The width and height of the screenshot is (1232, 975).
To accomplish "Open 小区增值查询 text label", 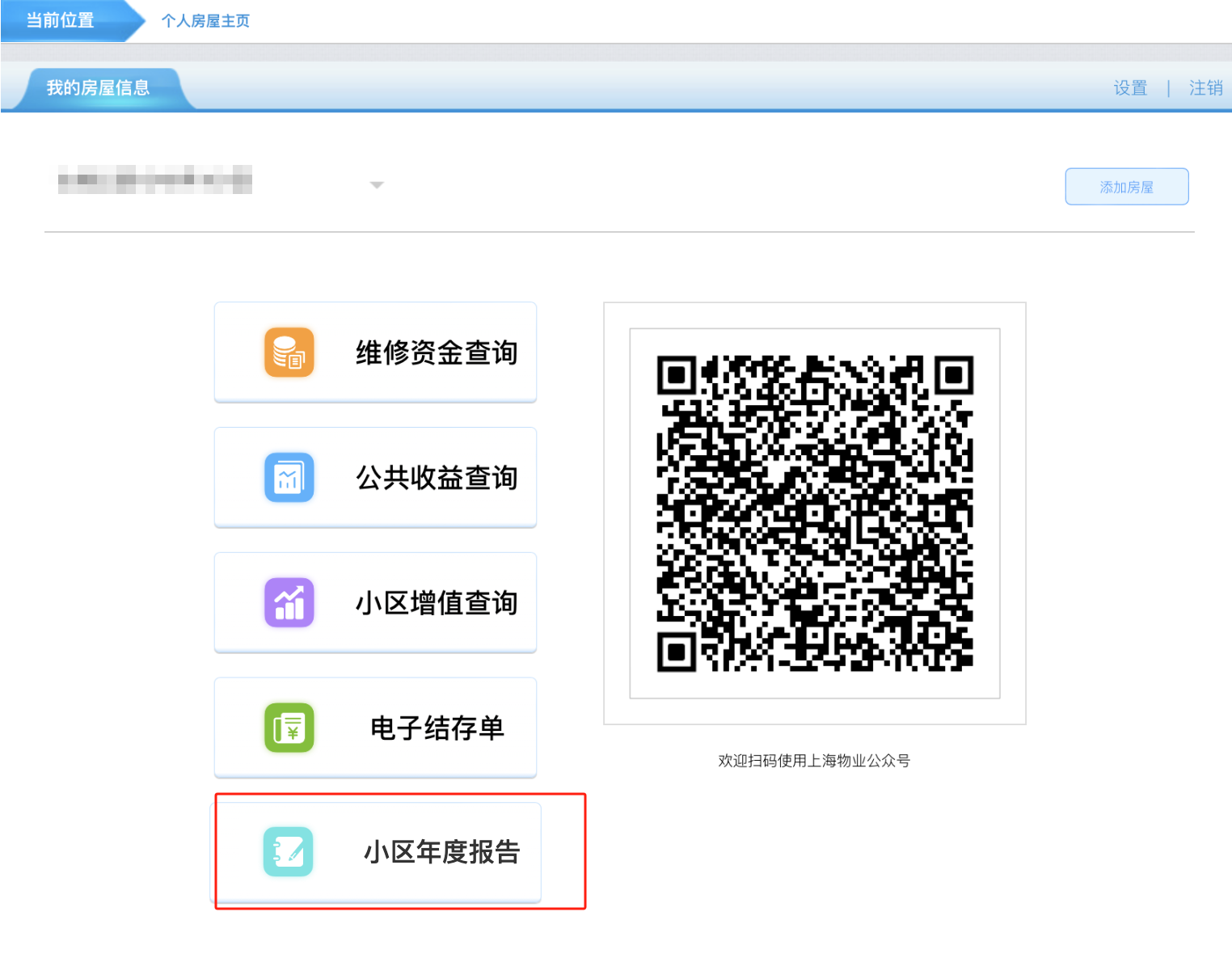I will [x=437, y=603].
